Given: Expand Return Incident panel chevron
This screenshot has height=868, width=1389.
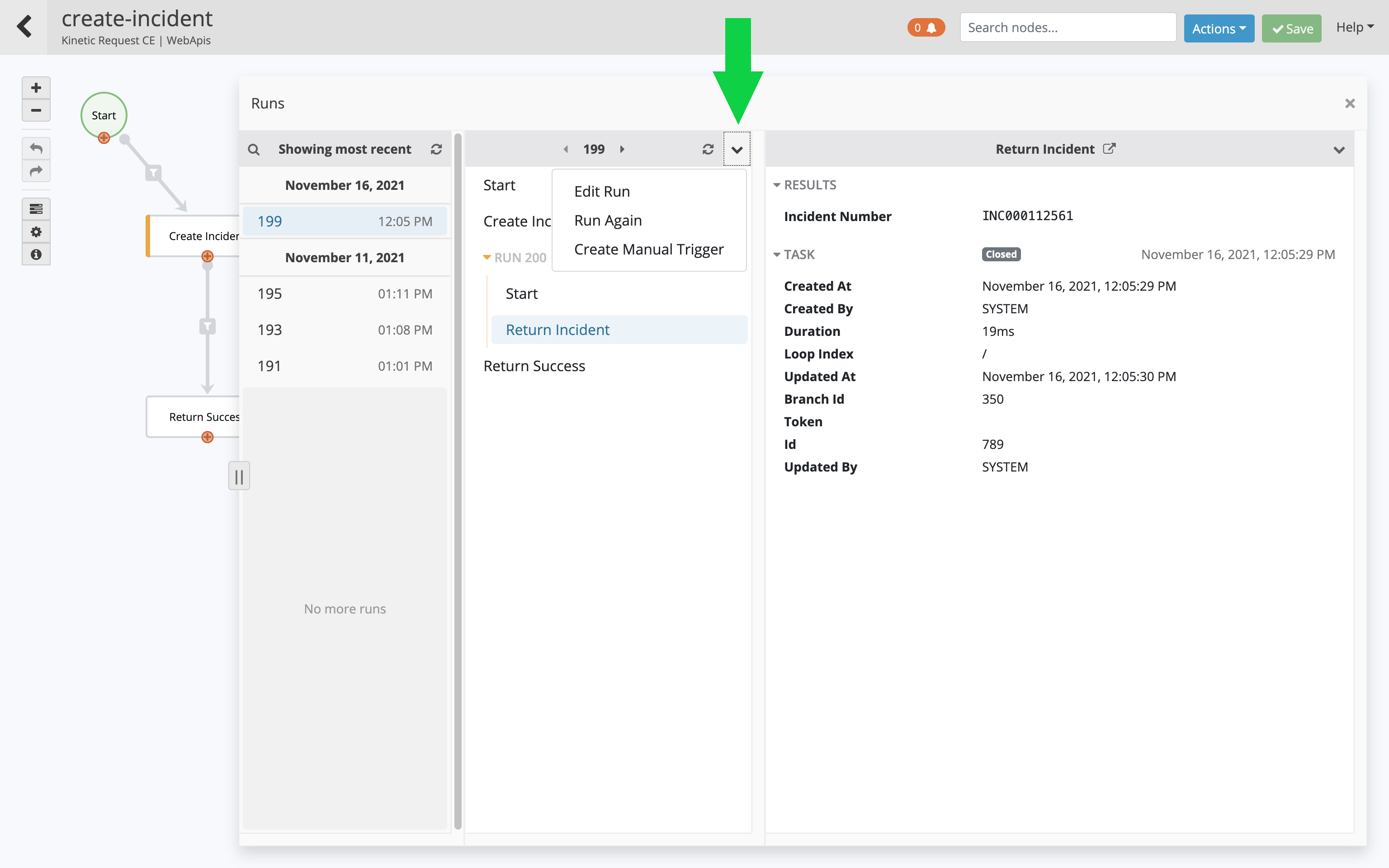Looking at the screenshot, I should (1338, 150).
